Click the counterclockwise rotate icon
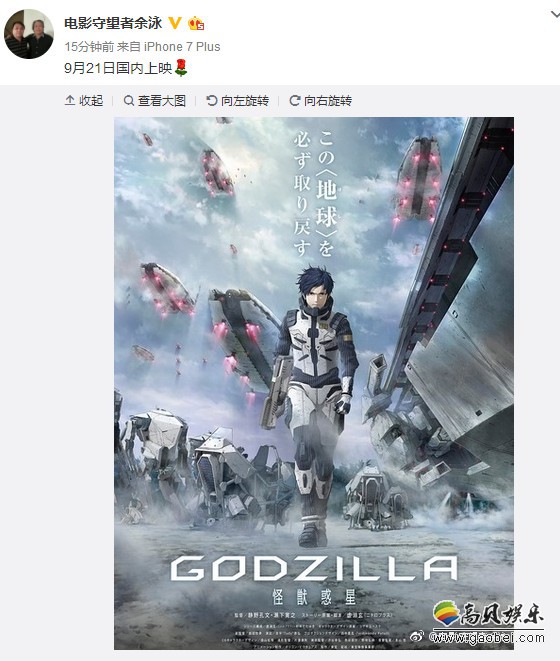Viewport: 560px width, 661px height. point(211,100)
